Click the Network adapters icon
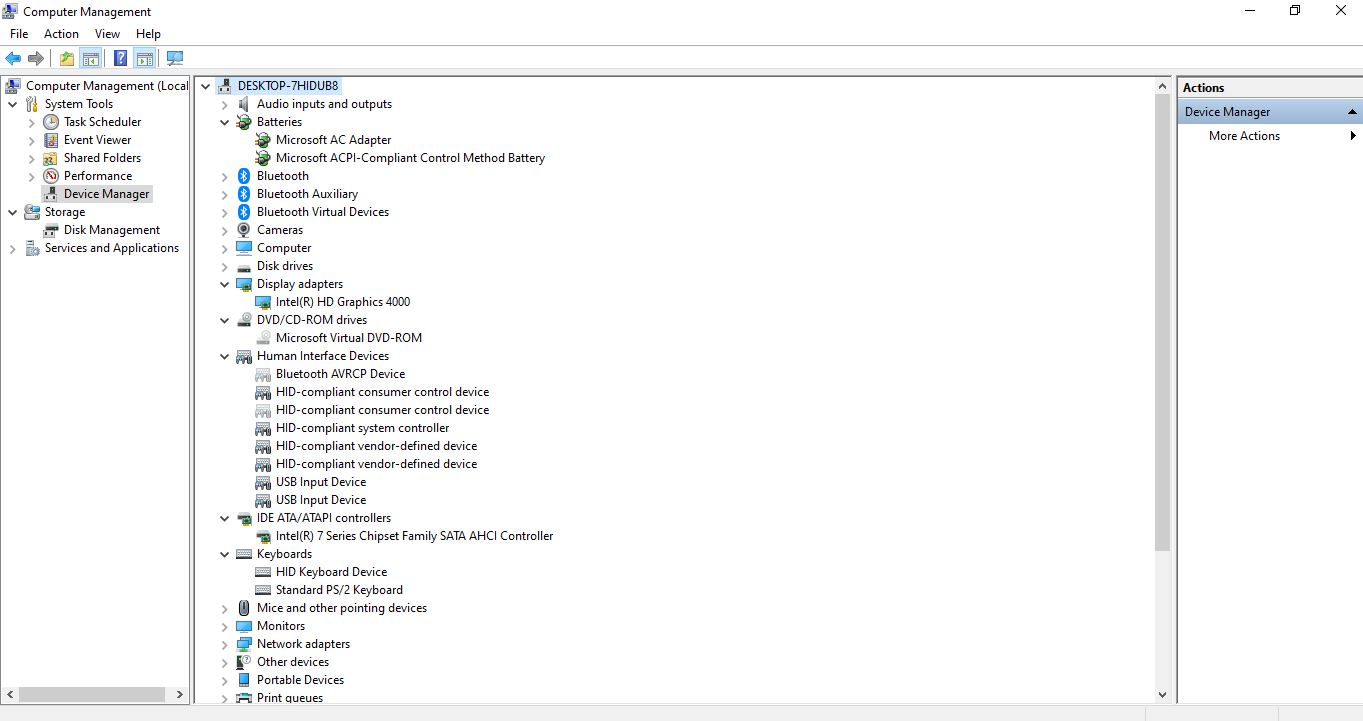This screenshot has height=721, width=1363. [x=244, y=644]
